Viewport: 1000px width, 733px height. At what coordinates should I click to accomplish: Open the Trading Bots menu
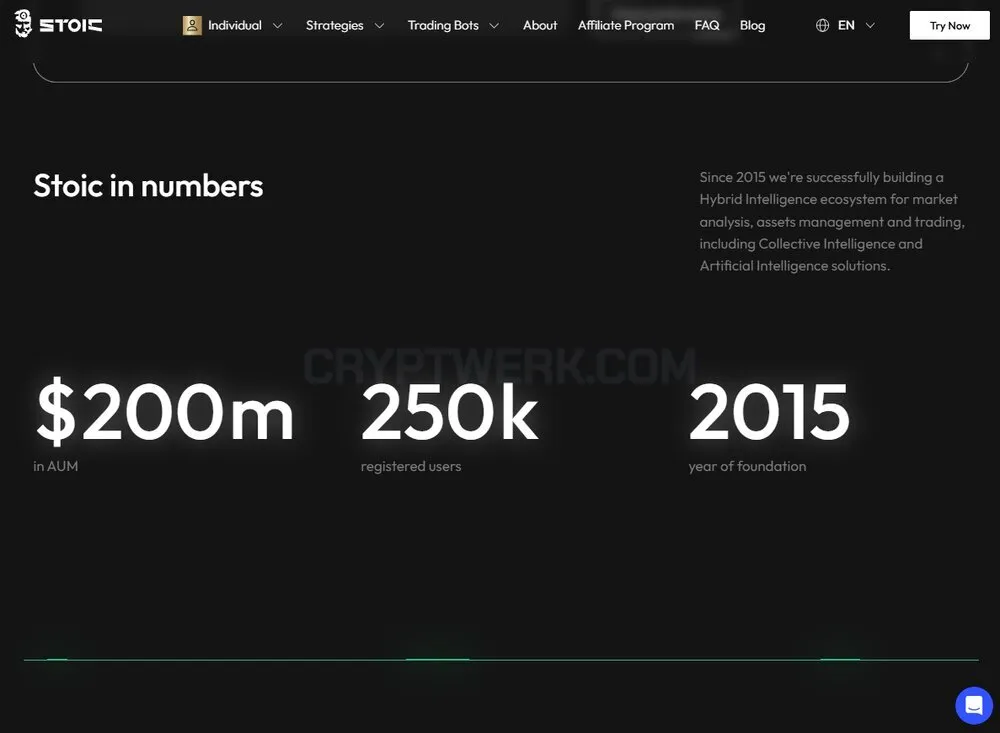(x=443, y=26)
